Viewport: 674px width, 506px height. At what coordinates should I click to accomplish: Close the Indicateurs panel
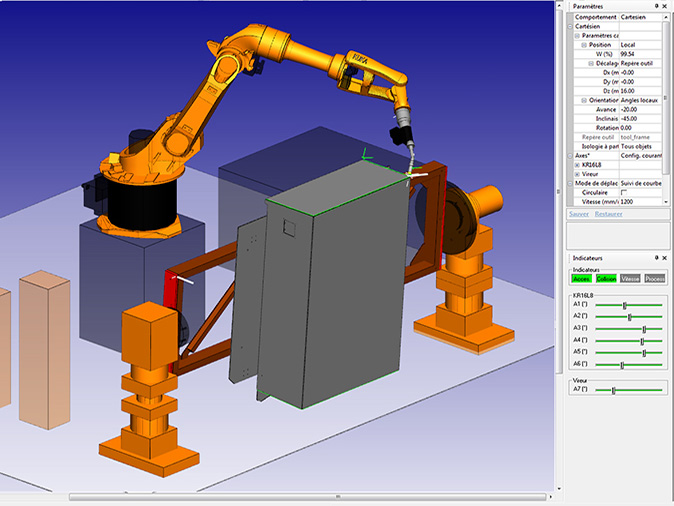pos(666,257)
